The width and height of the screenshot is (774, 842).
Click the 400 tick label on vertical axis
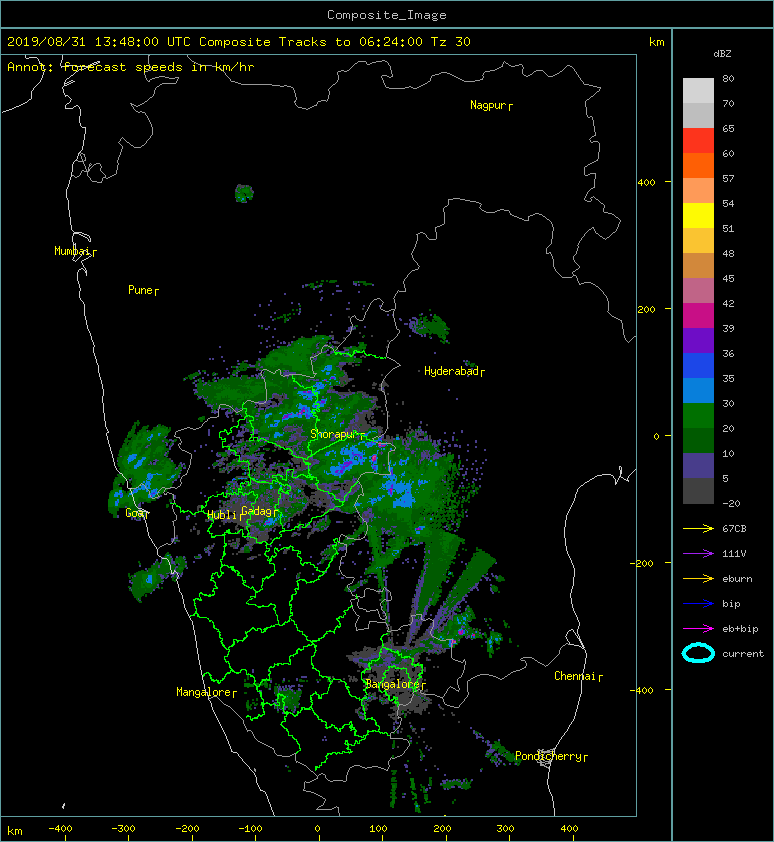(x=646, y=183)
